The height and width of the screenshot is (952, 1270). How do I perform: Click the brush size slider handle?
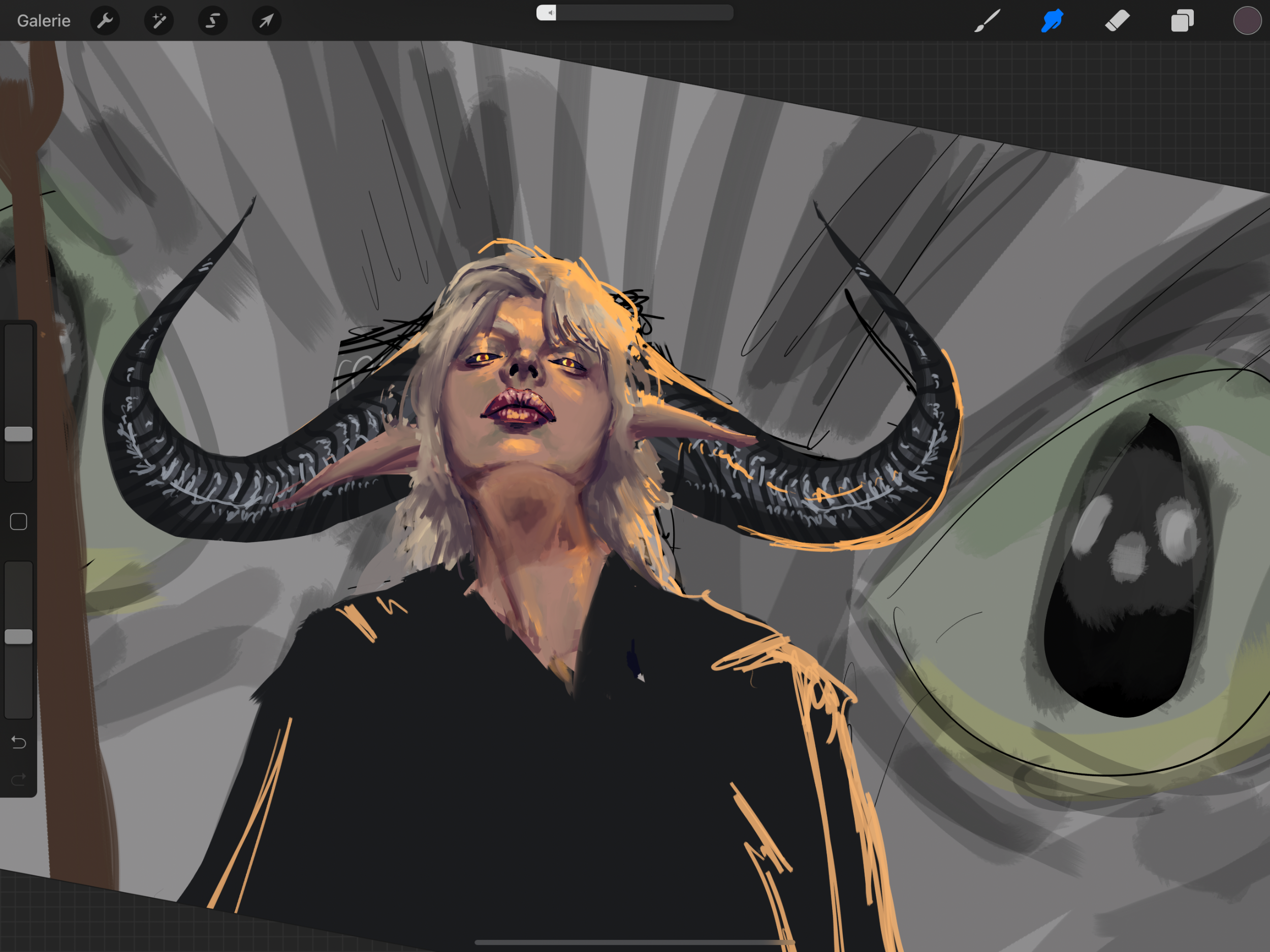click(18, 434)
